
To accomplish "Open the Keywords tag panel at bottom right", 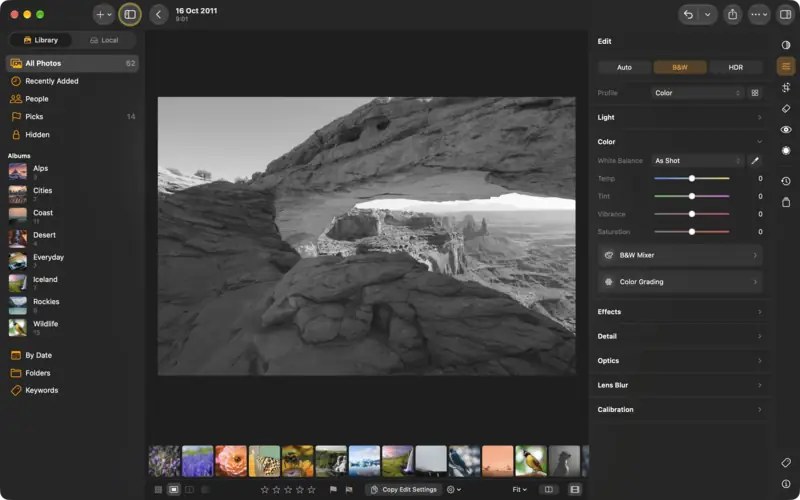I will [786, 462].
